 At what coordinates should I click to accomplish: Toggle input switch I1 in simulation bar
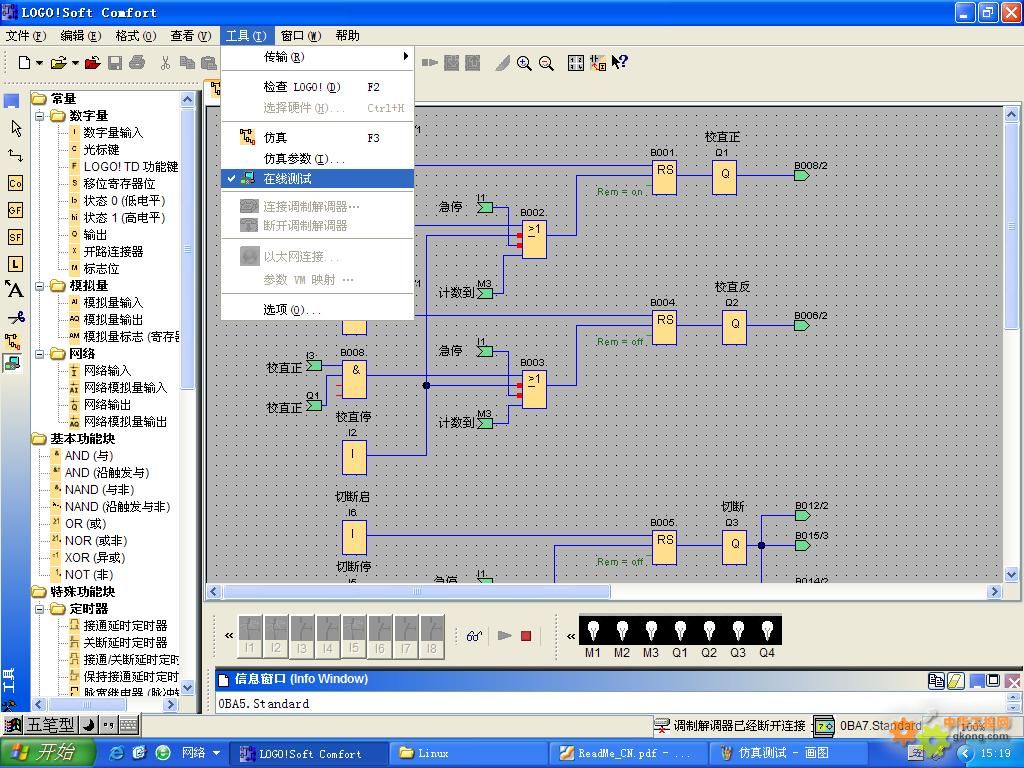pos(249,635)
